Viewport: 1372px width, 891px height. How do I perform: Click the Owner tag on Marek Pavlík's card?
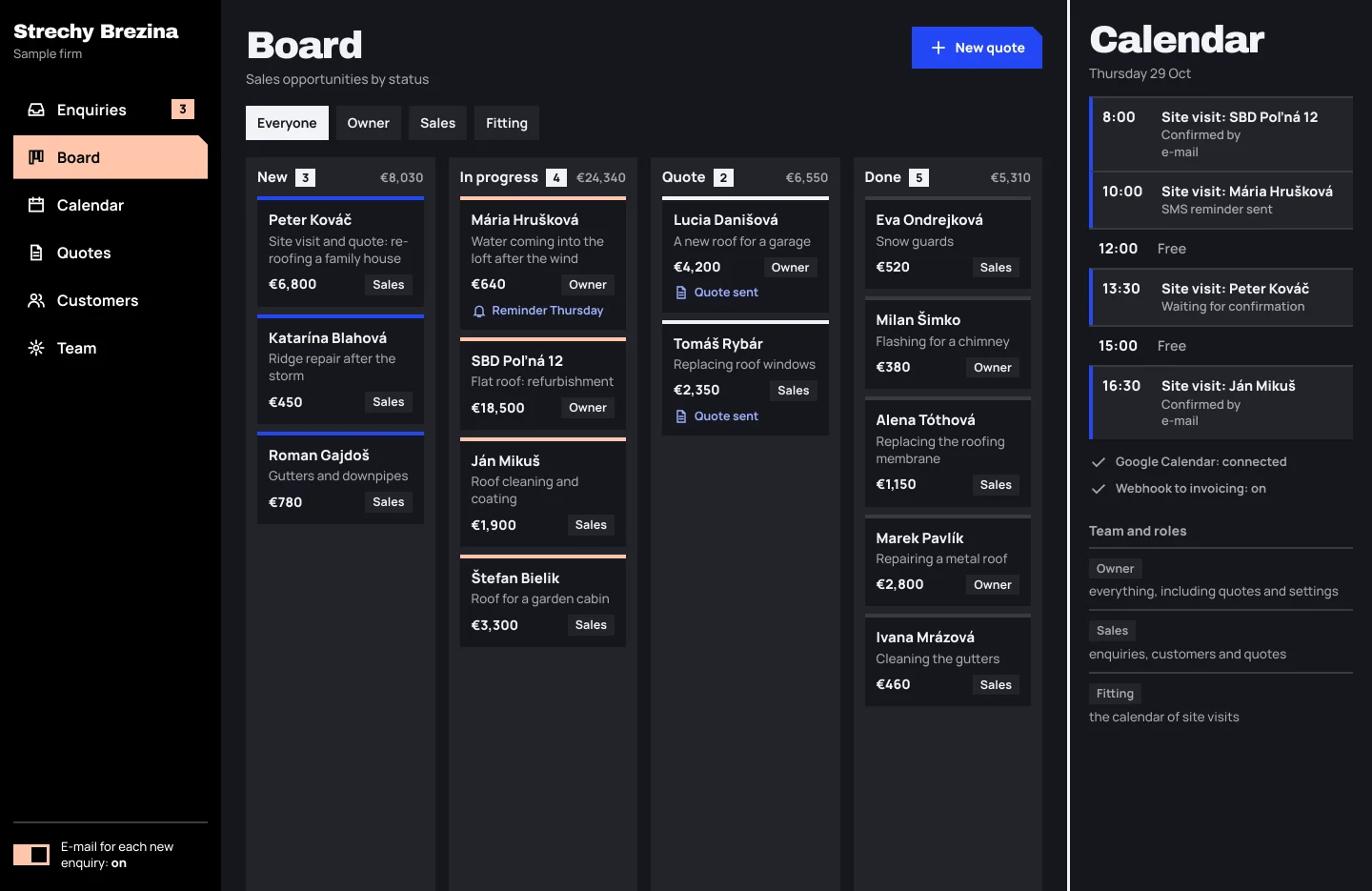pos(993,585)
